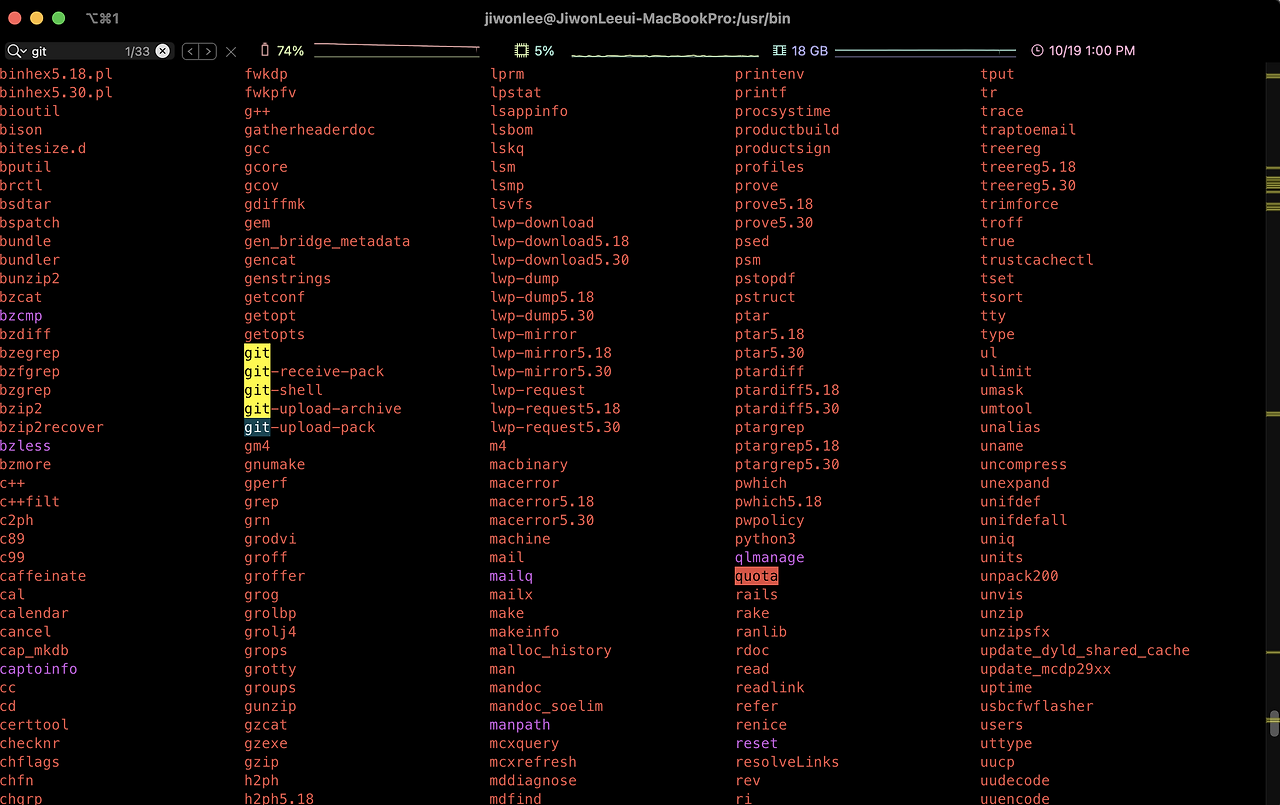This screenshot has width=1280, height=805.
Task: Click the "binhex5.18.pl" entry
Action: pos(56,74)
